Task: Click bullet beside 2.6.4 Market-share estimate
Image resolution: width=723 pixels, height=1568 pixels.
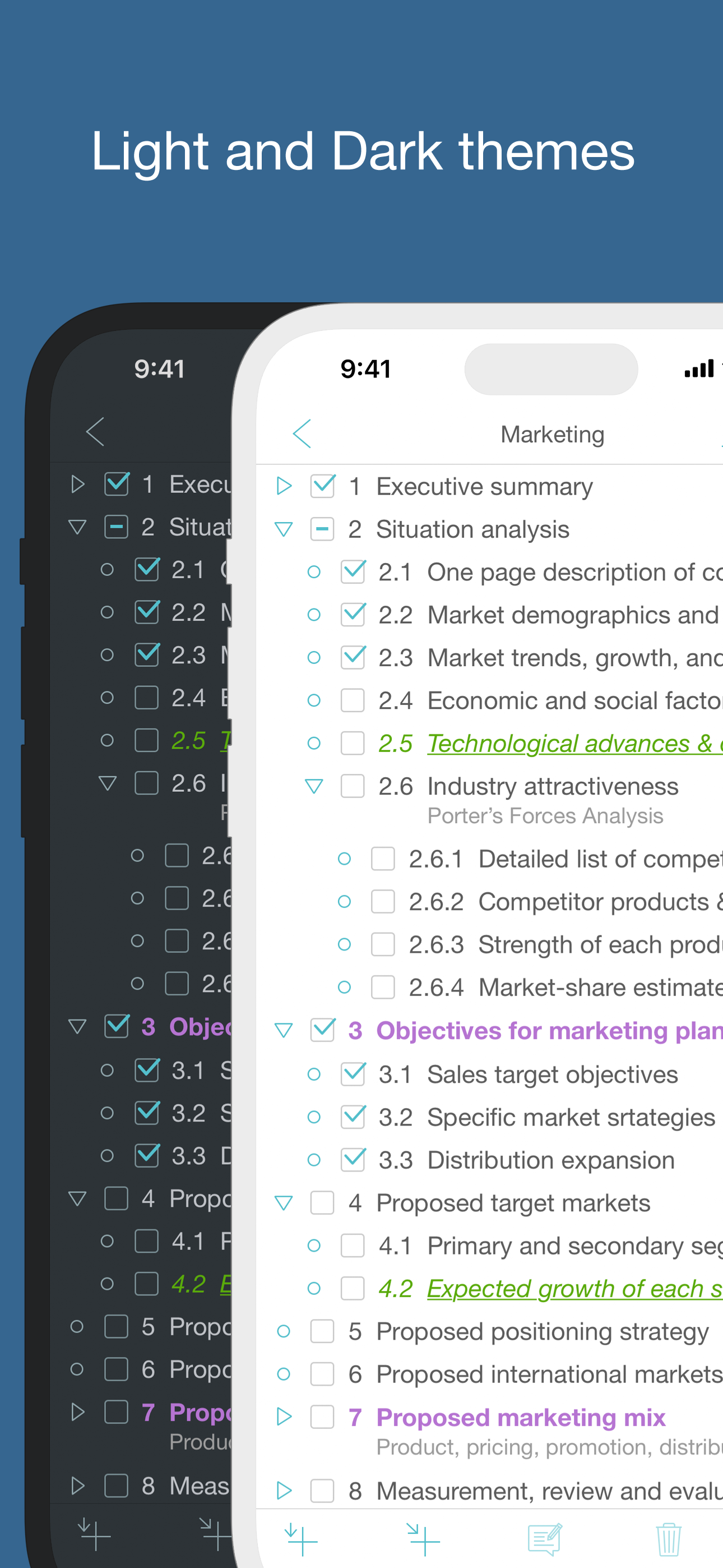Action: (x=345, y=988)
